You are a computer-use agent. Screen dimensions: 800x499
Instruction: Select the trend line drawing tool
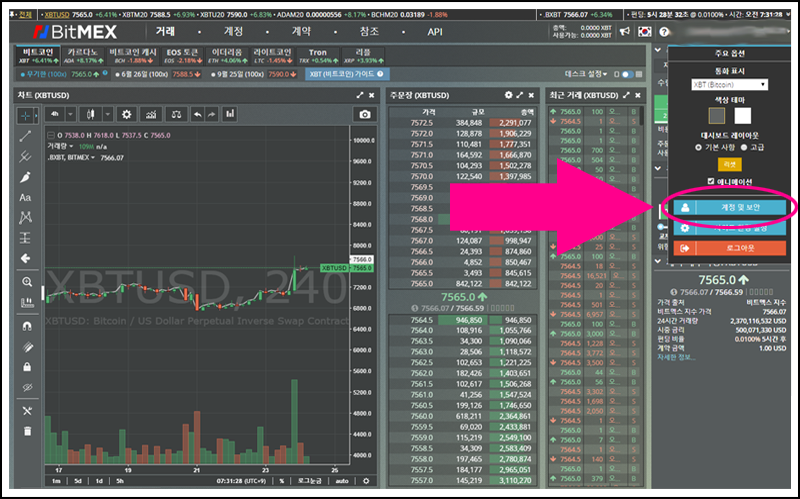25,136
